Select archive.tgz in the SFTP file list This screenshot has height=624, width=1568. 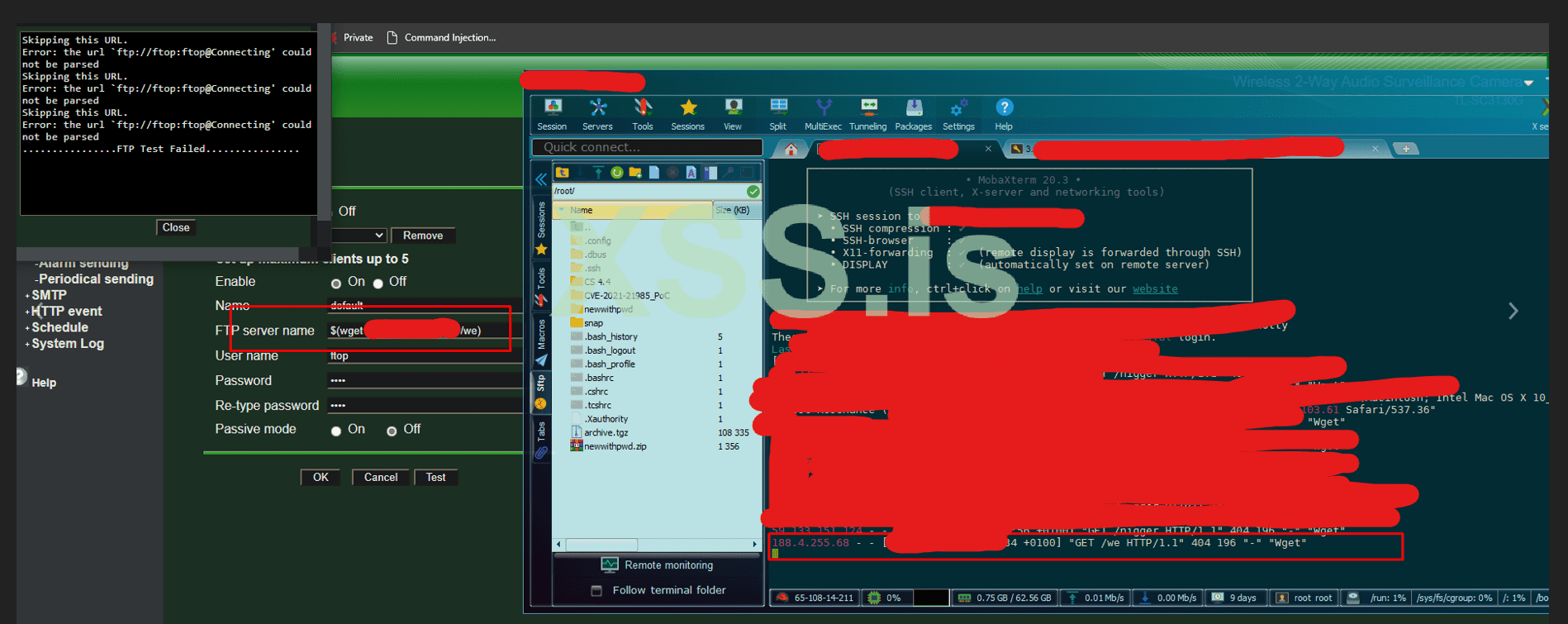coord(606,432)
